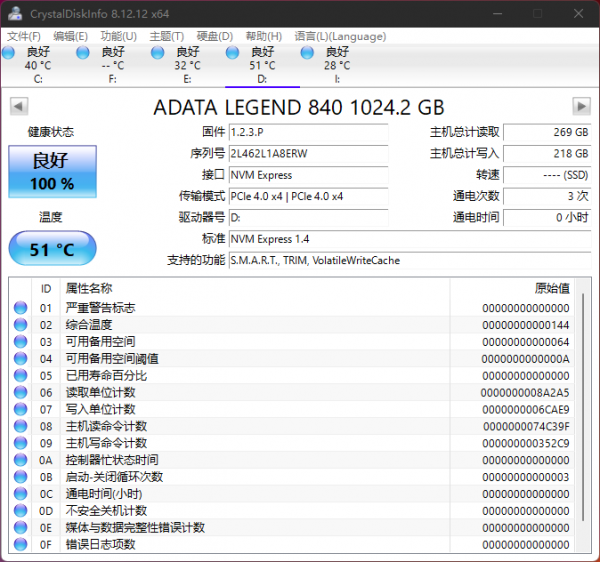The height and width of the screenshot is (562, 600).
Task: Click raw value 0000000000064
Action: pyautogui.click(x=526, y=342)
